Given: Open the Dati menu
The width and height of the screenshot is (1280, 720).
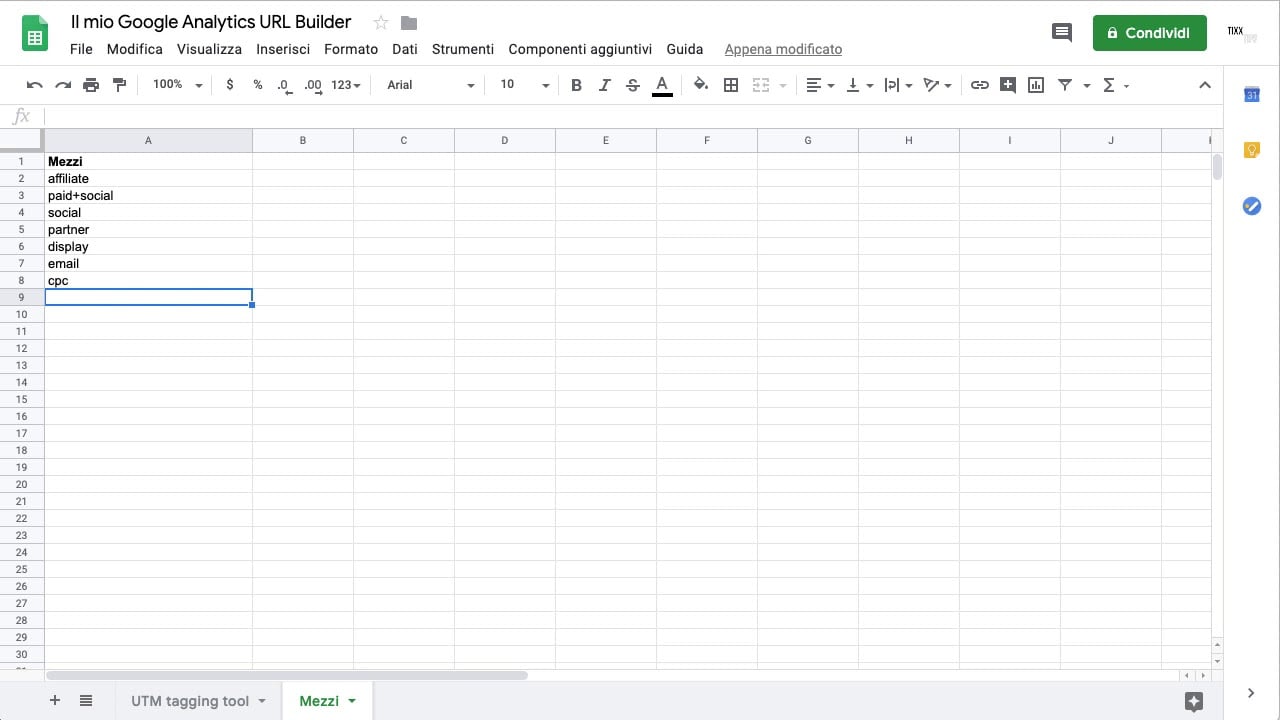Looking at the screenshot, I should (x=405, y=49).
